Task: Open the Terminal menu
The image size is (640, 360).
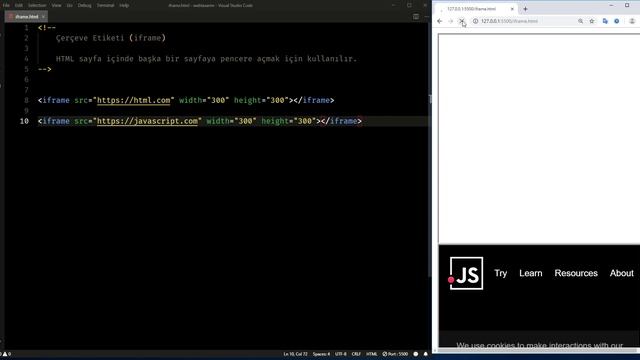Action: [x=105, y=5]
